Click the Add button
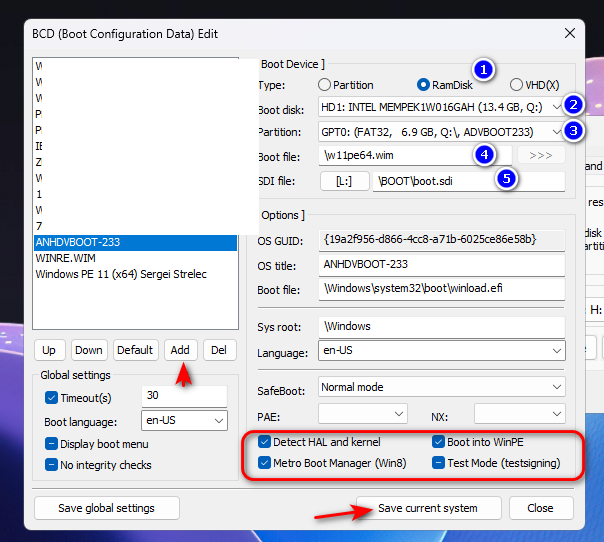The image size is (604, 542). (180, 350)
